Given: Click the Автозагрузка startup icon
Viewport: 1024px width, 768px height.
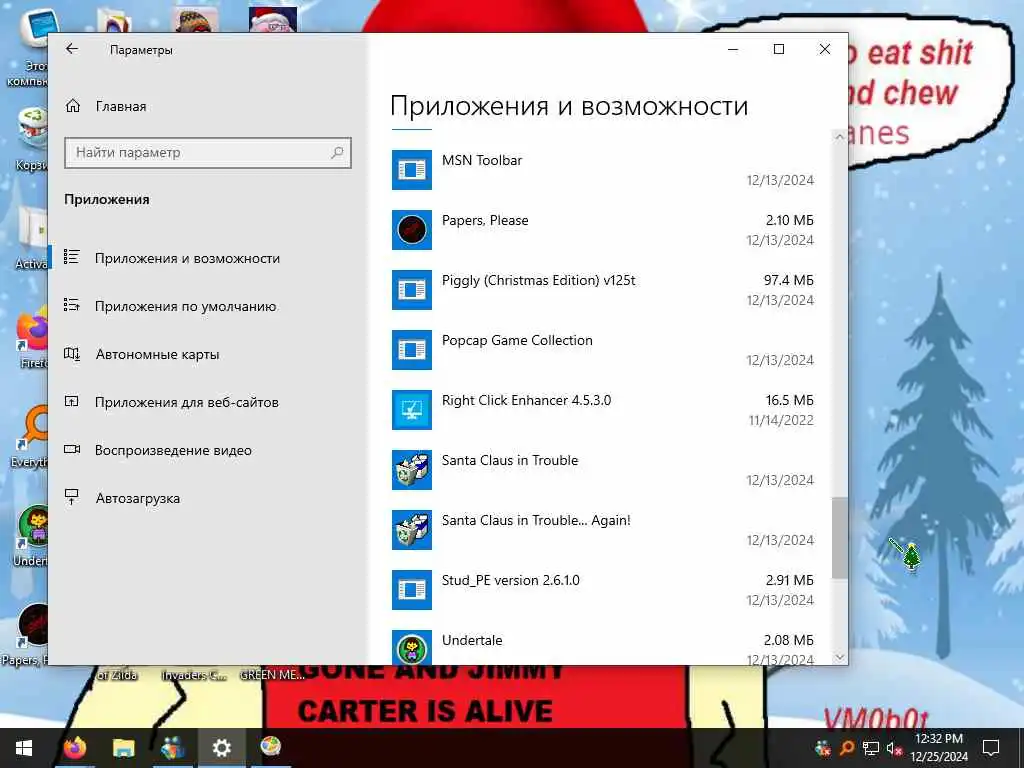Looking at the screenshot, I should [x=72, y=498].
